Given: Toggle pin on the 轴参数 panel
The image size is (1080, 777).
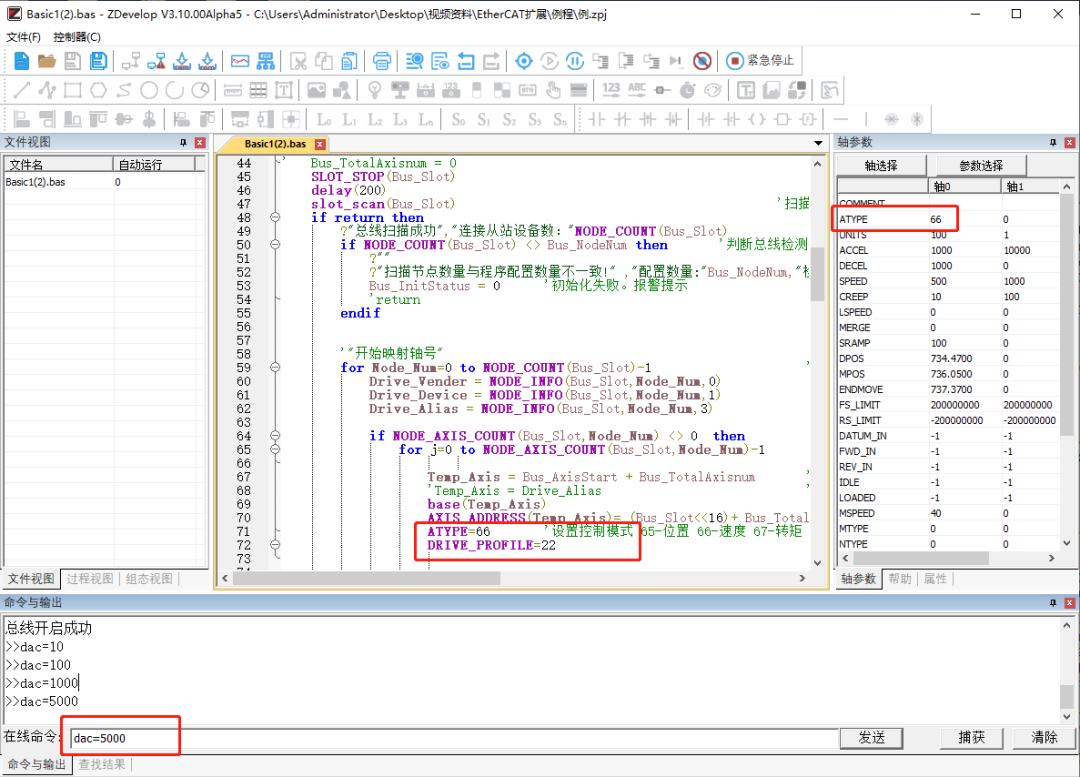Looking at the screenshot, I should (x=1053, y=143).
